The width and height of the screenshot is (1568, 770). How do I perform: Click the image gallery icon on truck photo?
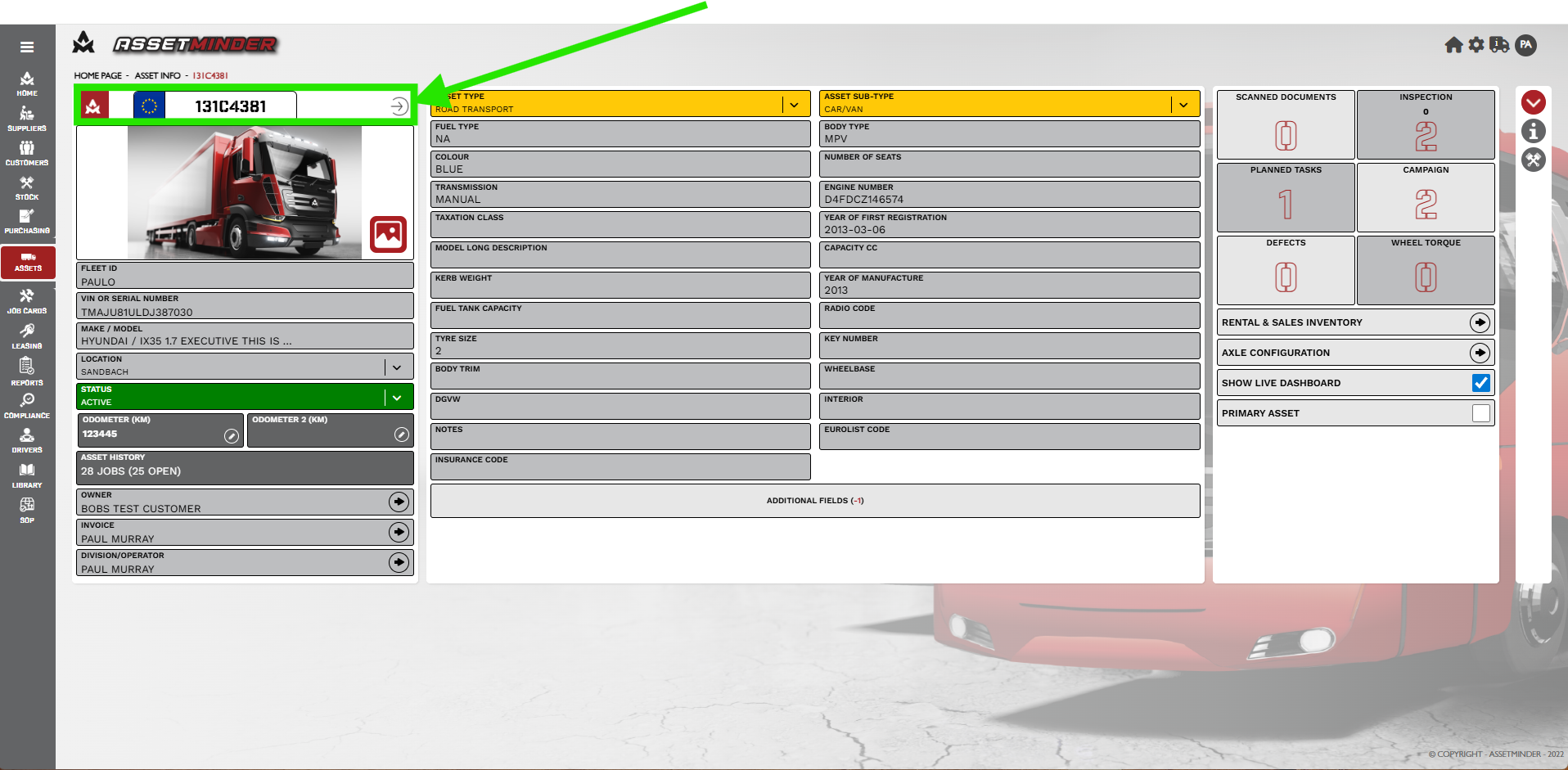point(388,235)
